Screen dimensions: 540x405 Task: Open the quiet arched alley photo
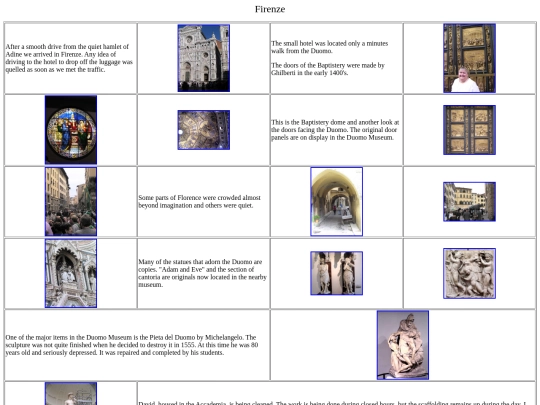coord(336,201)
